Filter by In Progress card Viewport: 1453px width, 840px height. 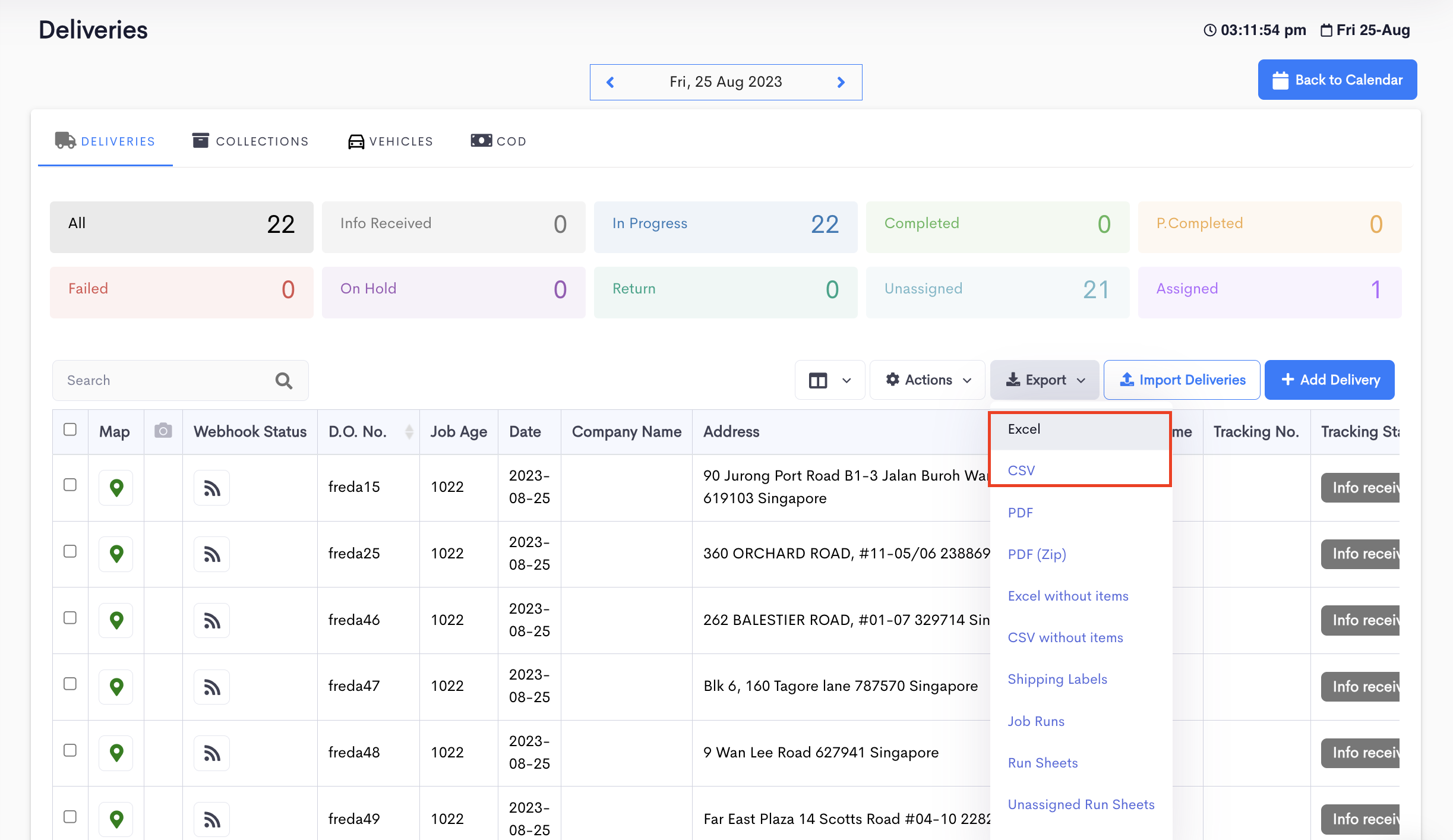[x=725, y=227]
